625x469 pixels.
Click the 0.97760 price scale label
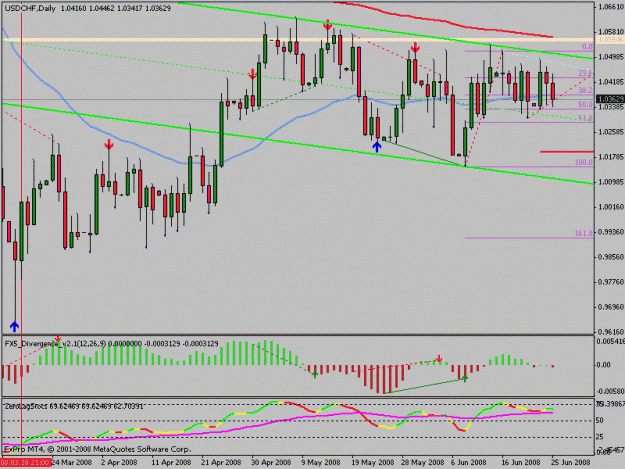click(611, 282)
